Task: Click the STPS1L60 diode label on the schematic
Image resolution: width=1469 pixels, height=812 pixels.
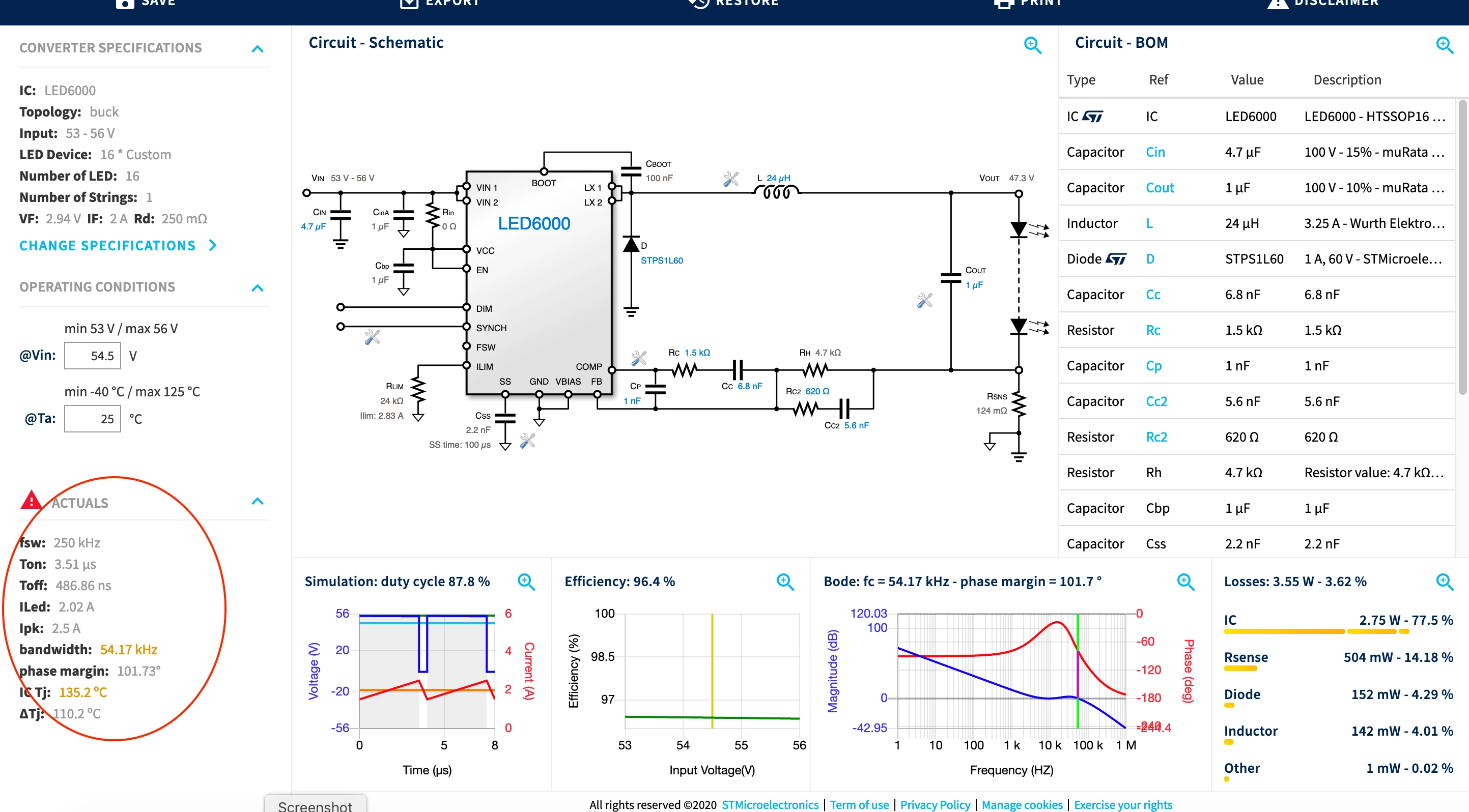Action: pyautogui.click(x=662, y=260)
